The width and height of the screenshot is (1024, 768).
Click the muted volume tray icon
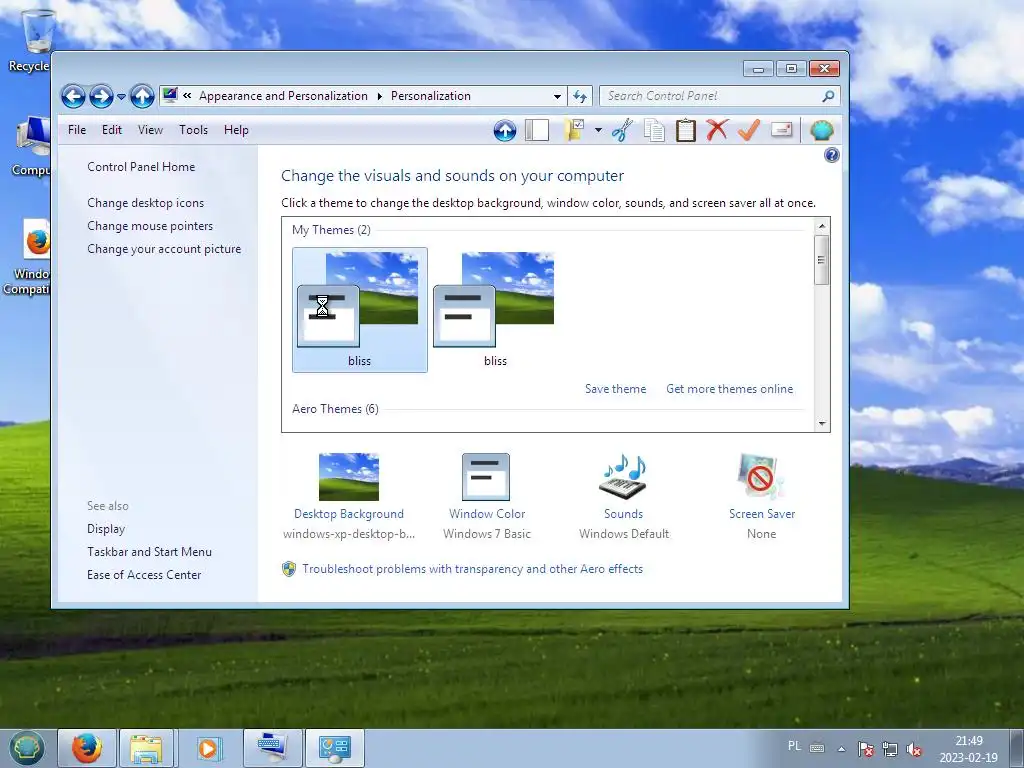pos(914,749)
